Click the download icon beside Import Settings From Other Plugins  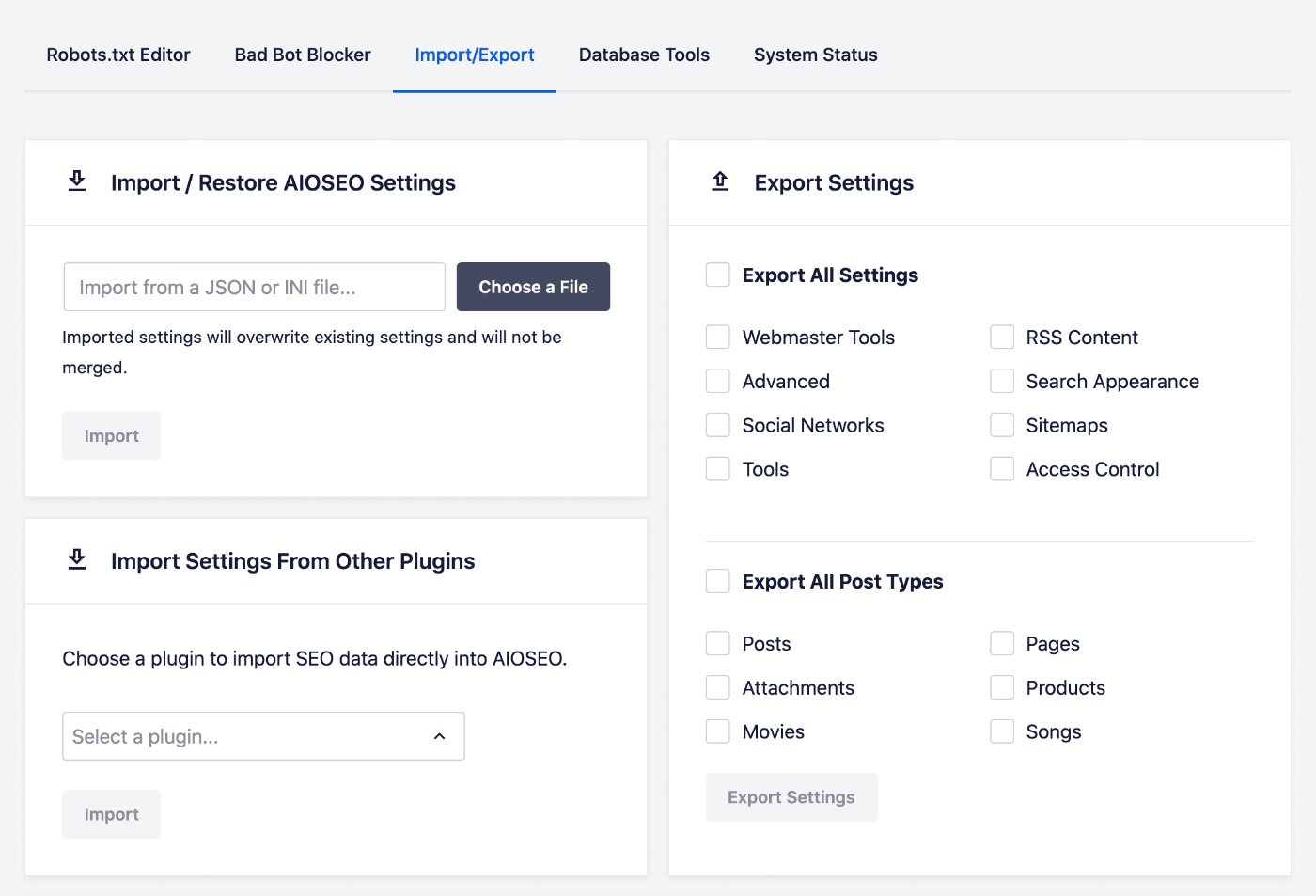77,560
